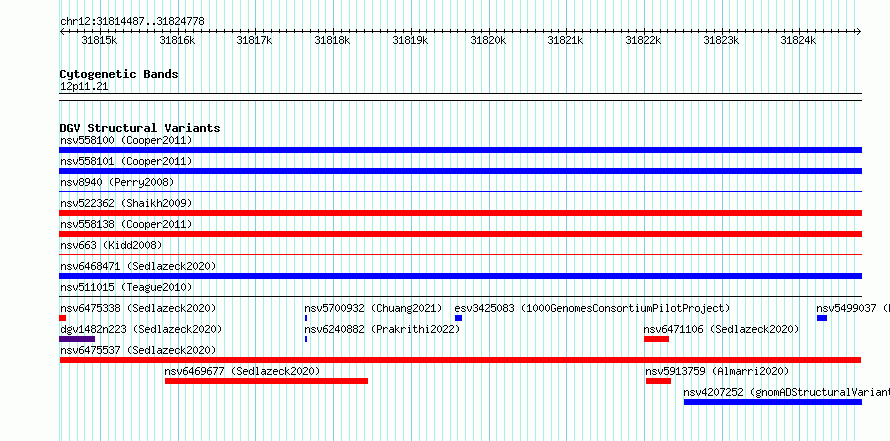The image size is (890, 441).
Task: Click the nsv6468471 (Sedlazeck2020) blue bar
Action: pyautogui.click(x=460, y=276)
